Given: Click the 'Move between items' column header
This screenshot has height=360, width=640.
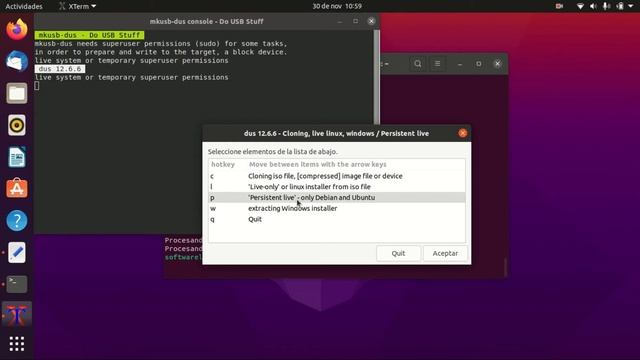Looking at the screenshot, I should [318, 164].
